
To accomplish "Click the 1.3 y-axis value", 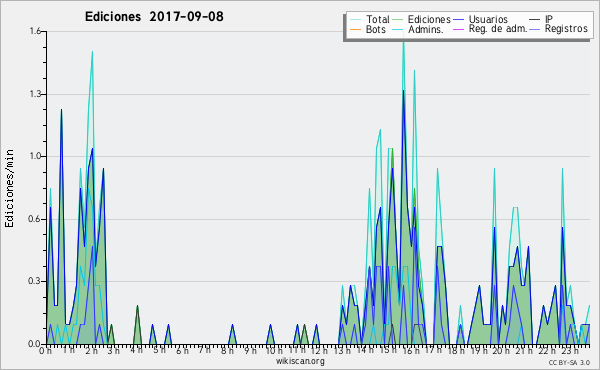I will tap(35, 94).
